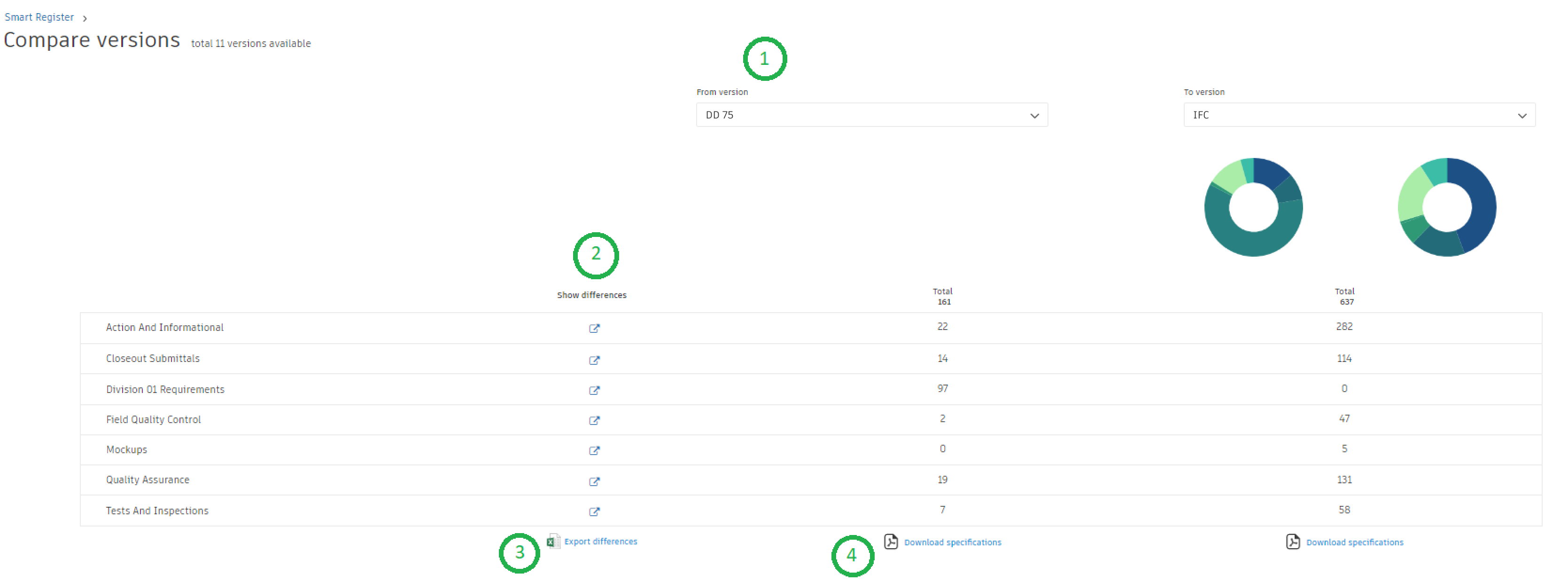1568x582 pixels.
Task: Open differences for Field Quality Control
Action: click(594, 420)
